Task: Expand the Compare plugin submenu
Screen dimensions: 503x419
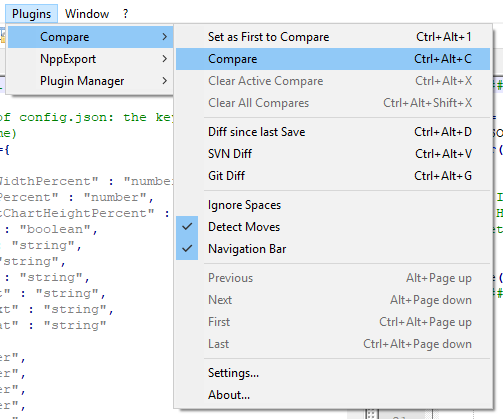Action: tap(90, 37)
